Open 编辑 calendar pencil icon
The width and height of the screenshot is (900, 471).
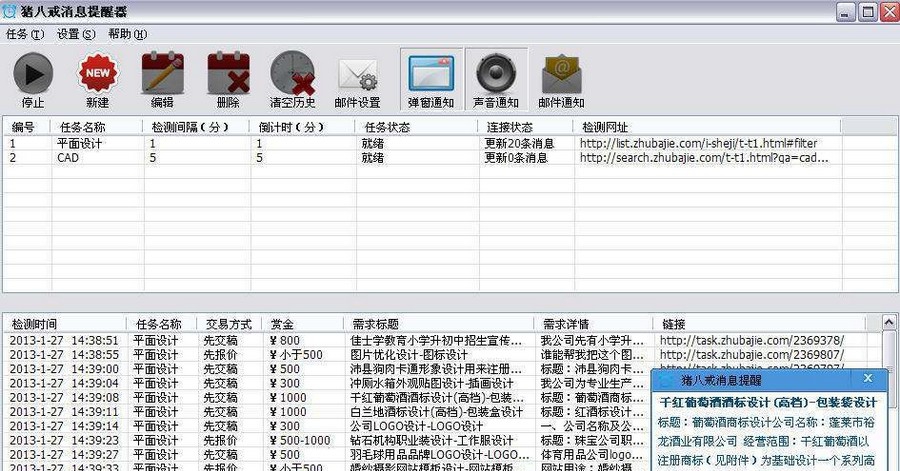(162, 73)
